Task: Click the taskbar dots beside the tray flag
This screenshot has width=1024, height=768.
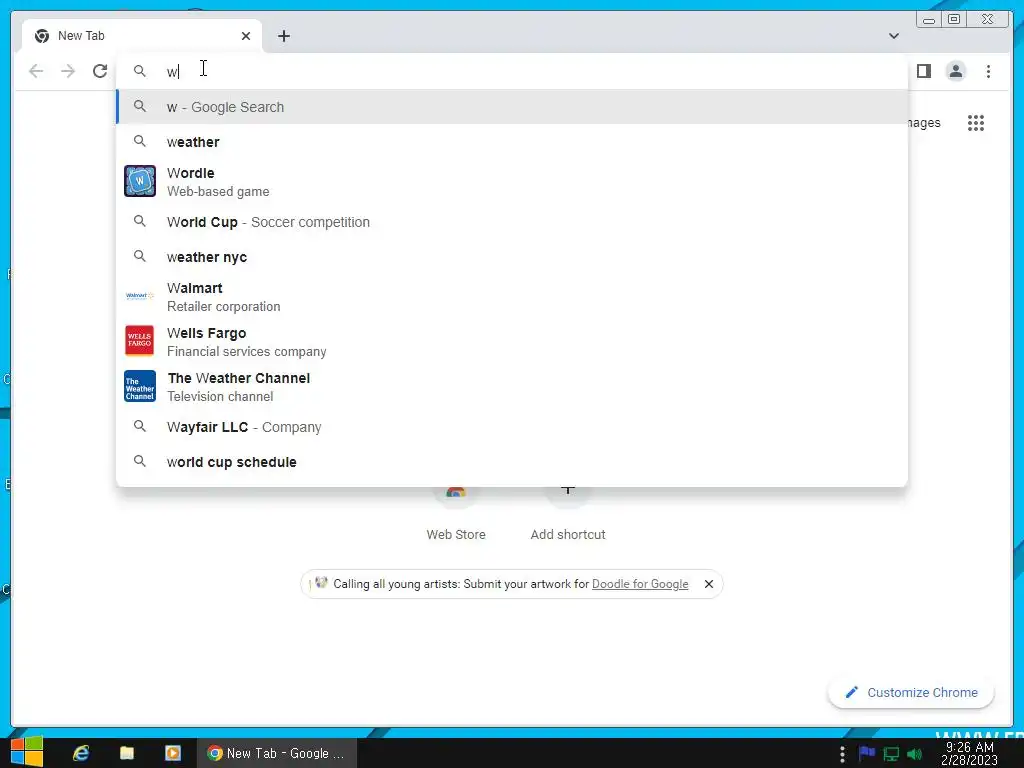Action: [x=842, y=754]
